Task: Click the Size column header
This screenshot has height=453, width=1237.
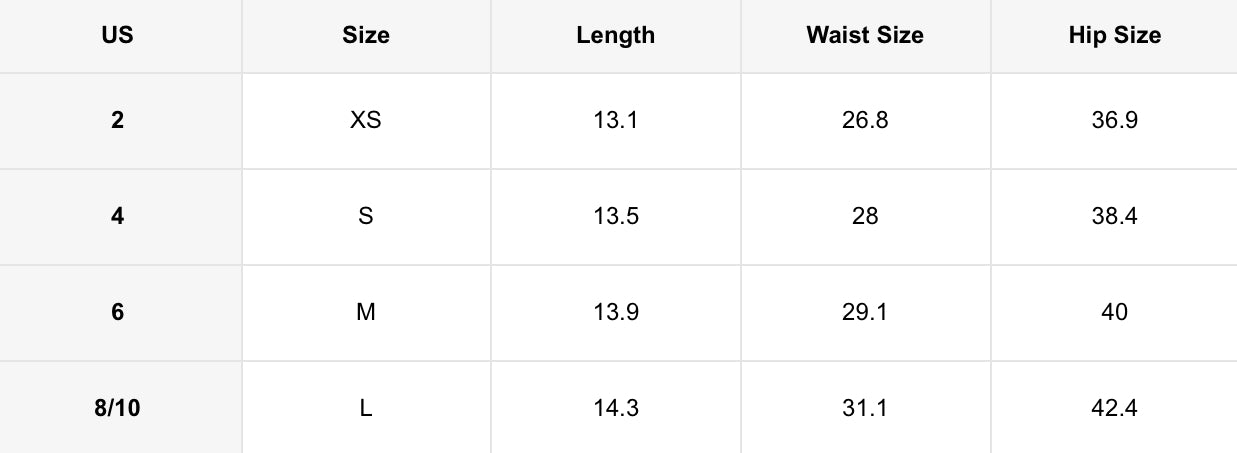Action: [366, 36]
